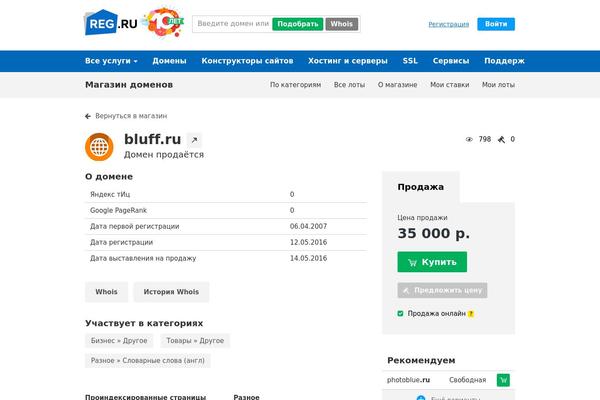Open Мои ставки page

click(450, 85)
